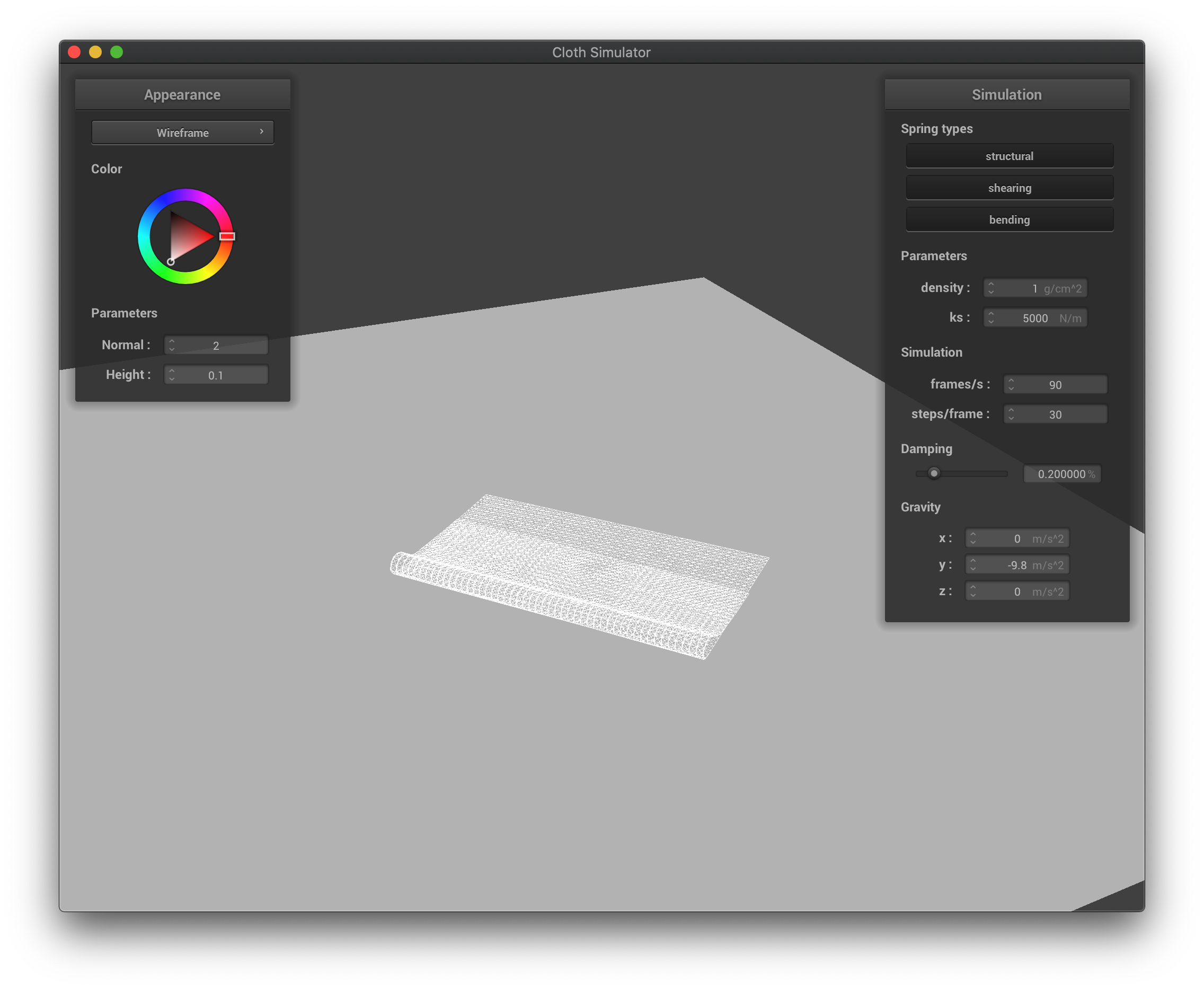
Task: Click the Appearance panel header
Action: [182, 95]
